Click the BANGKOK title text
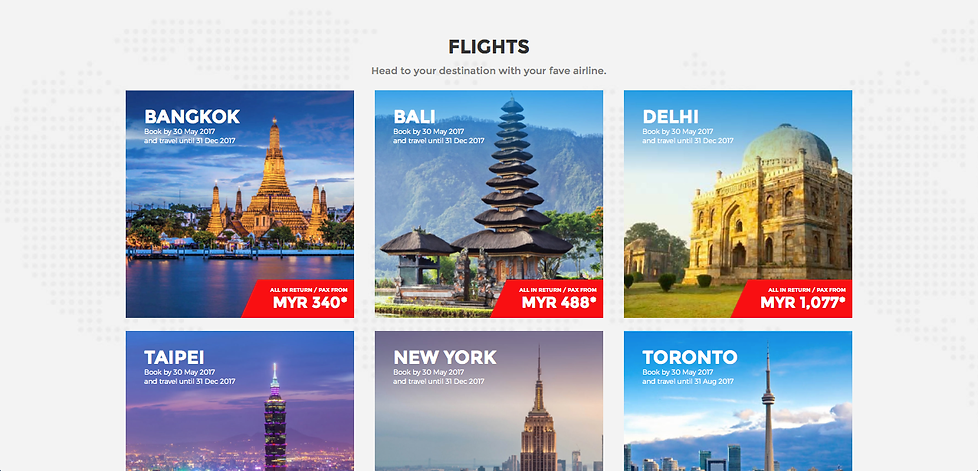 (192, 117)
